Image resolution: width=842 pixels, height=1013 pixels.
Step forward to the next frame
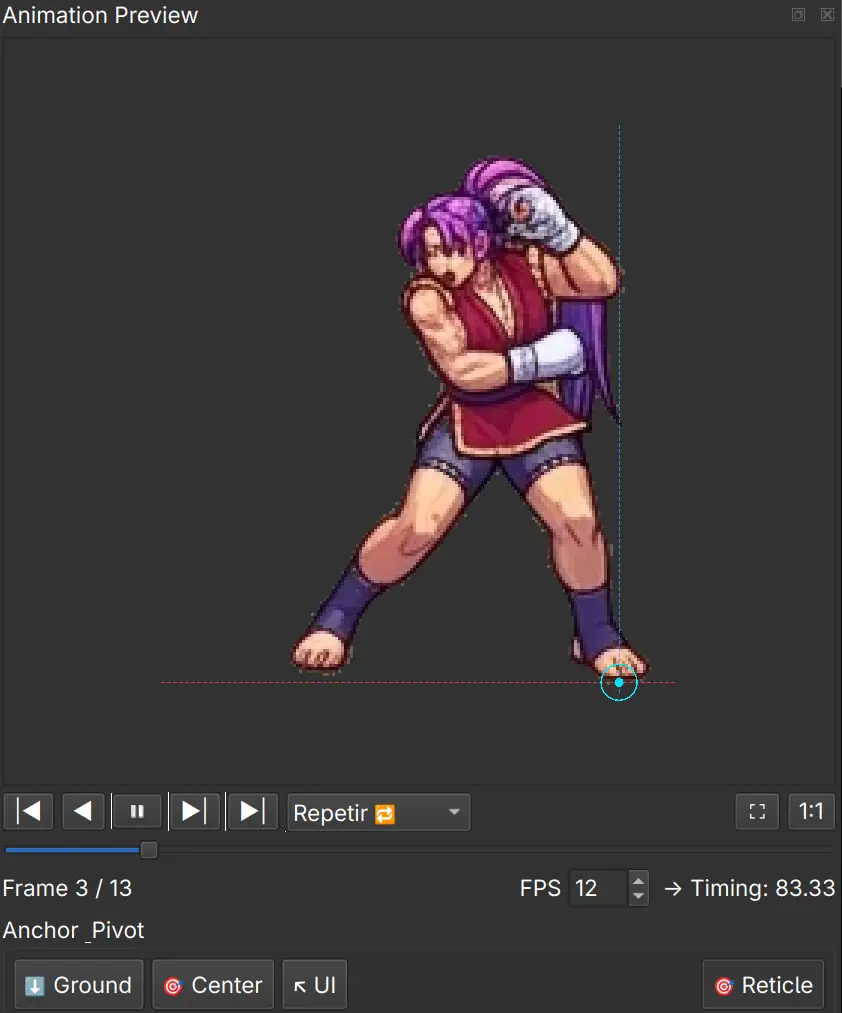194,811
